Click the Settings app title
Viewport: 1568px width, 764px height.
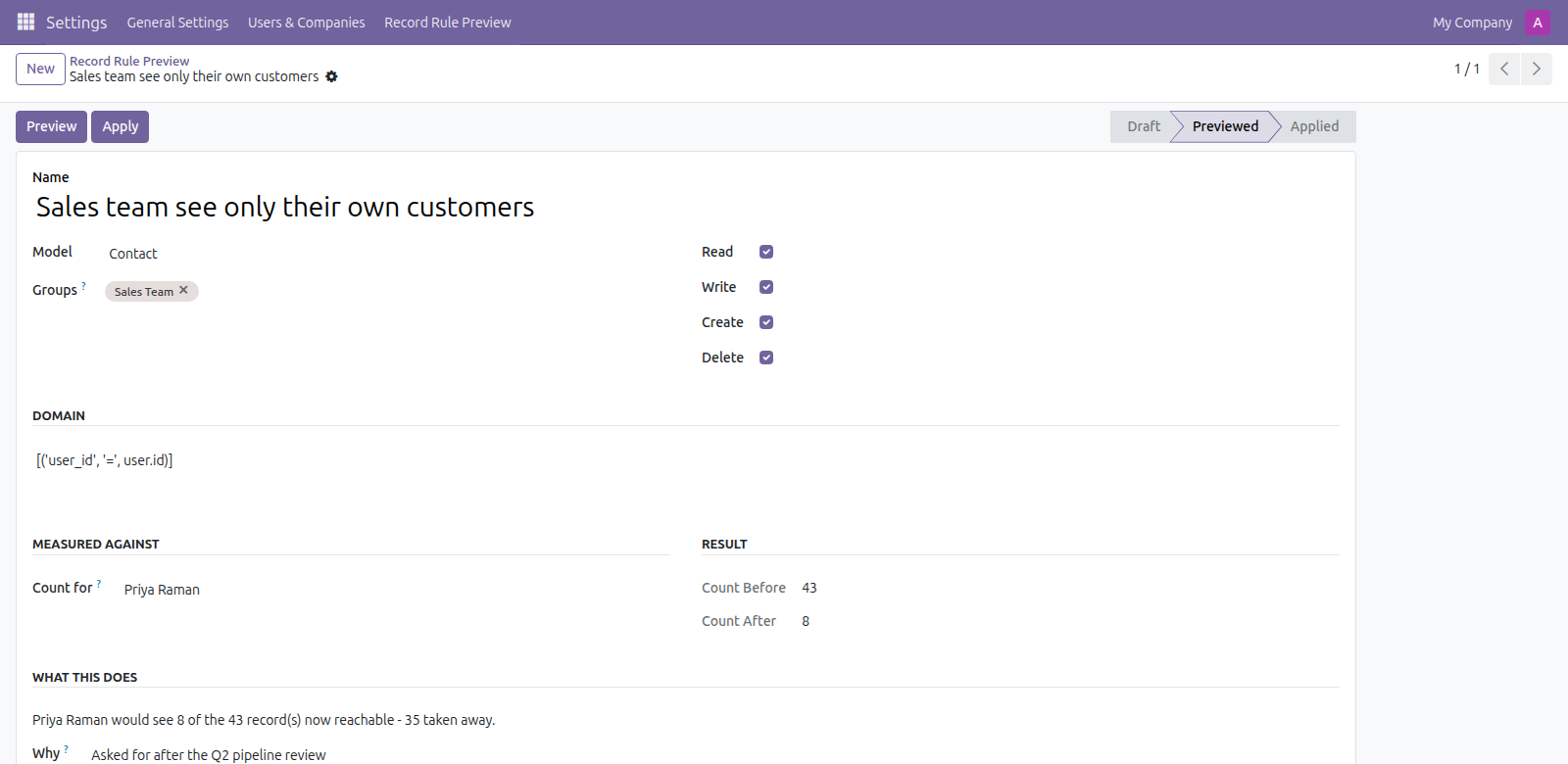click(x=76, y=23)
